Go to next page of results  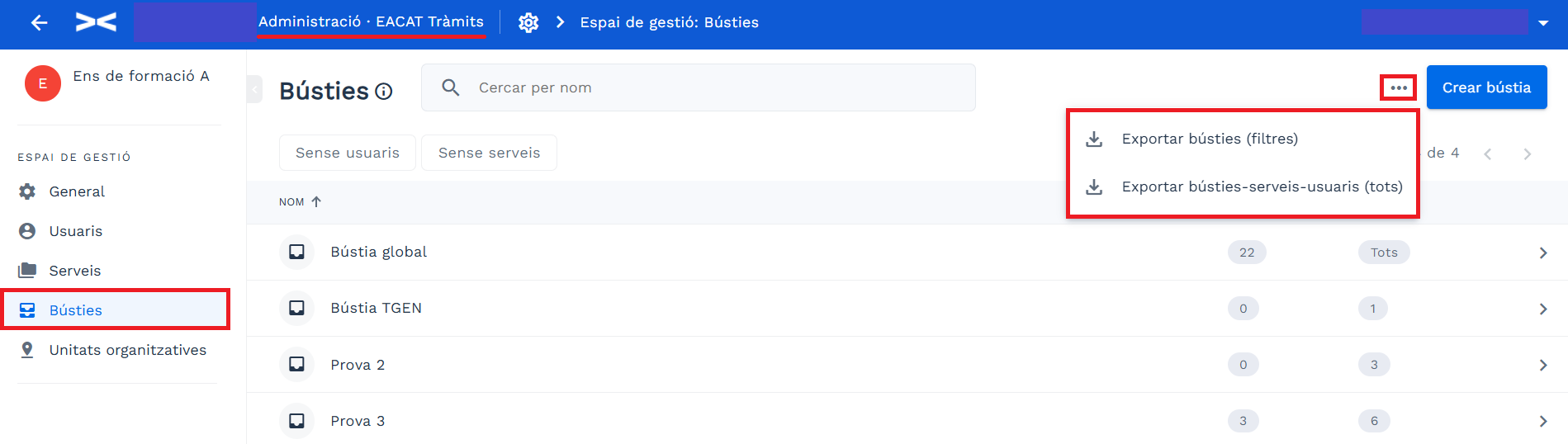[x=1527, y=154]
